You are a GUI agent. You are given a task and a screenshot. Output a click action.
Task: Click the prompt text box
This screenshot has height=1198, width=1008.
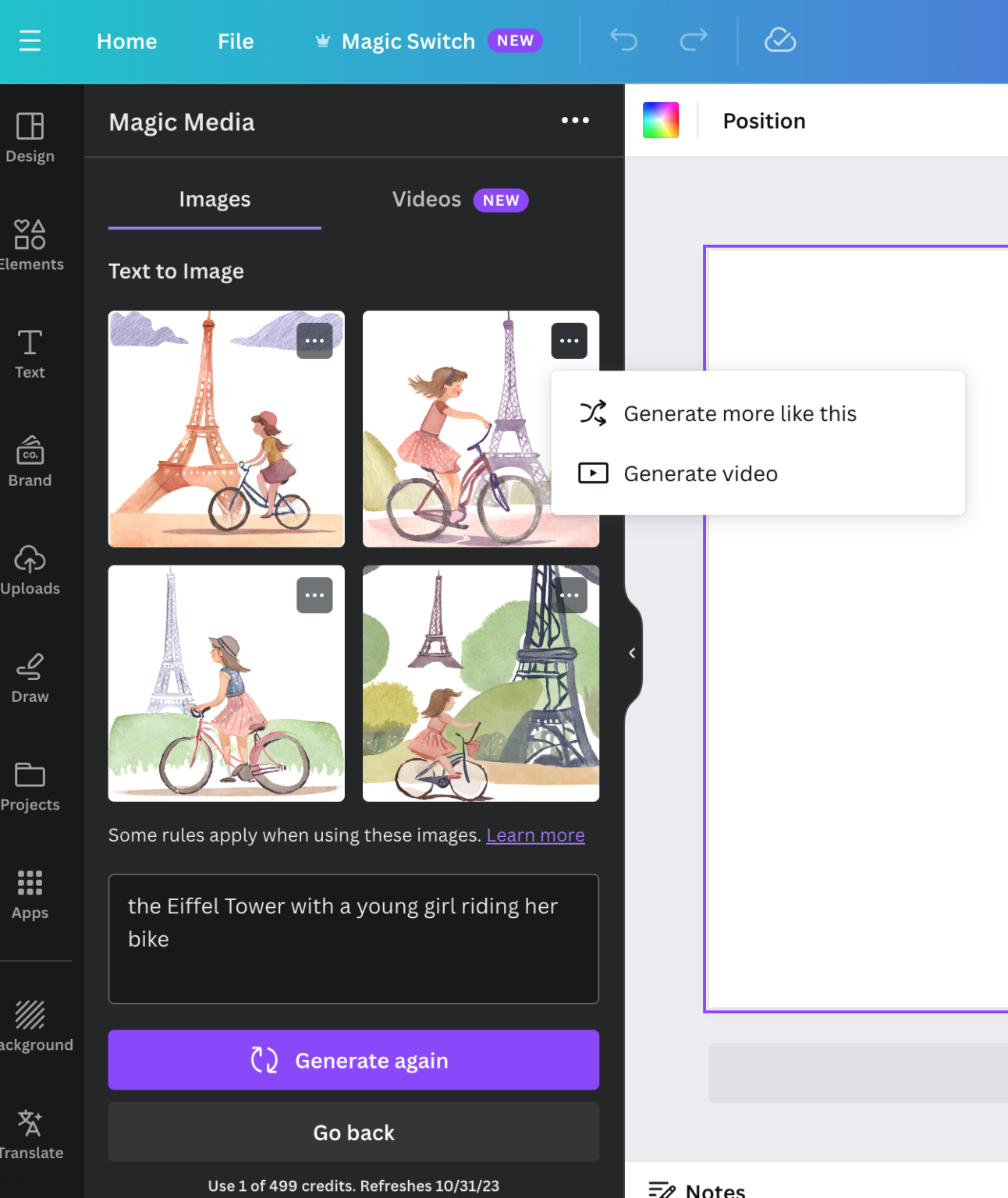353,938
